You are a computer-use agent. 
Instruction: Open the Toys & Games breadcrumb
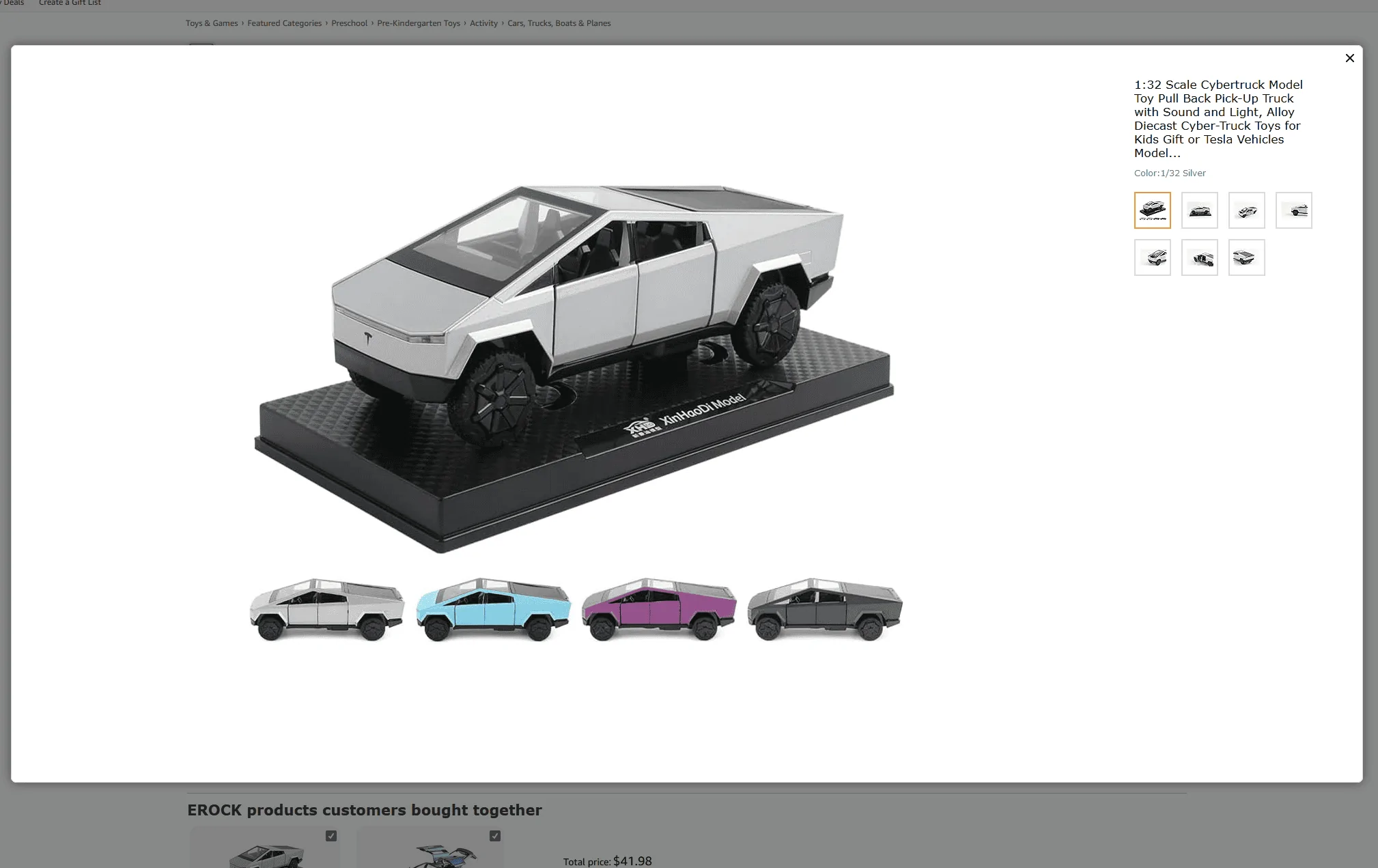coord(212,23)
